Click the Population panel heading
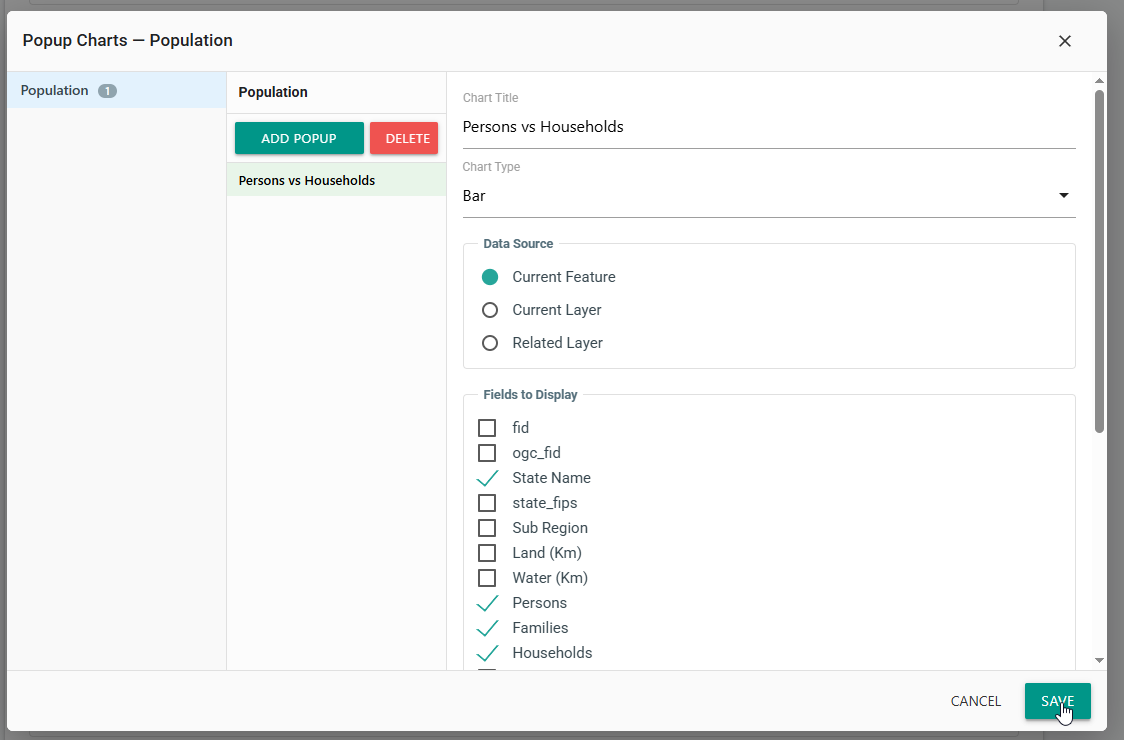Viewport: 1124px width, 740px height. tap(273, 92)
